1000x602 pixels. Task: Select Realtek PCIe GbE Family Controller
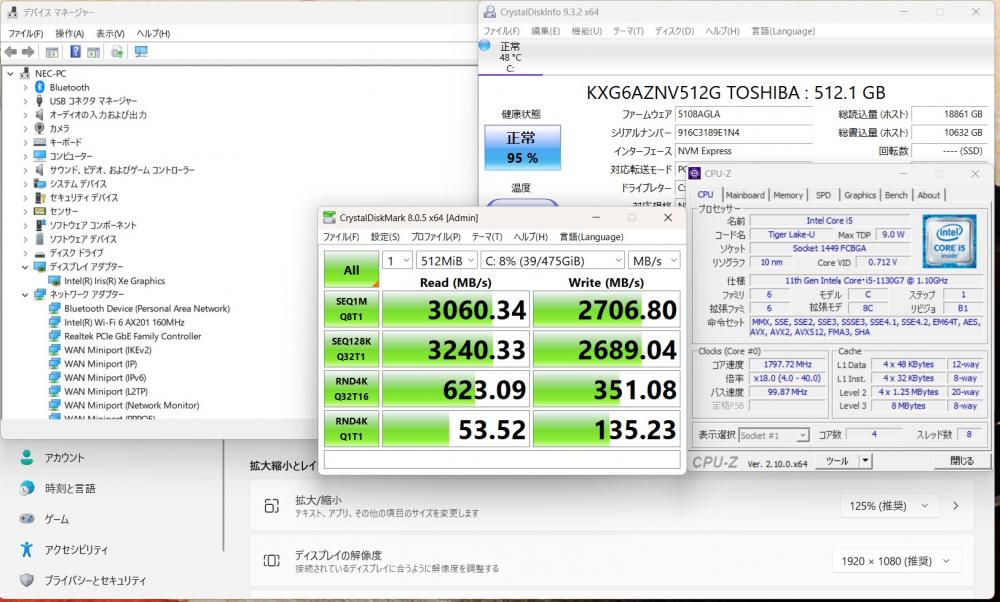132,337
